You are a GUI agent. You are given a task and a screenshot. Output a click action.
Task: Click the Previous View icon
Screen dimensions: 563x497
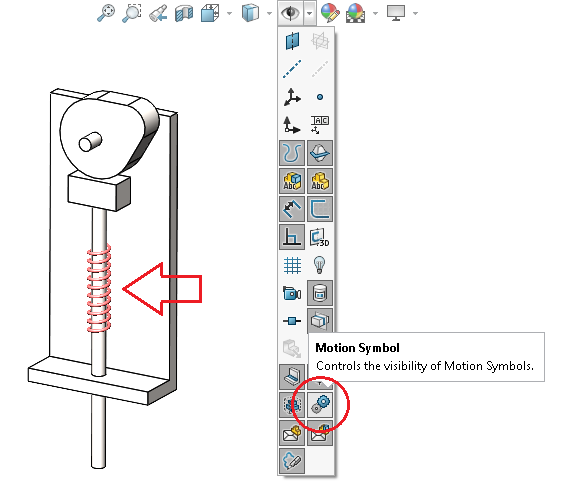click(x=158, y=13)
